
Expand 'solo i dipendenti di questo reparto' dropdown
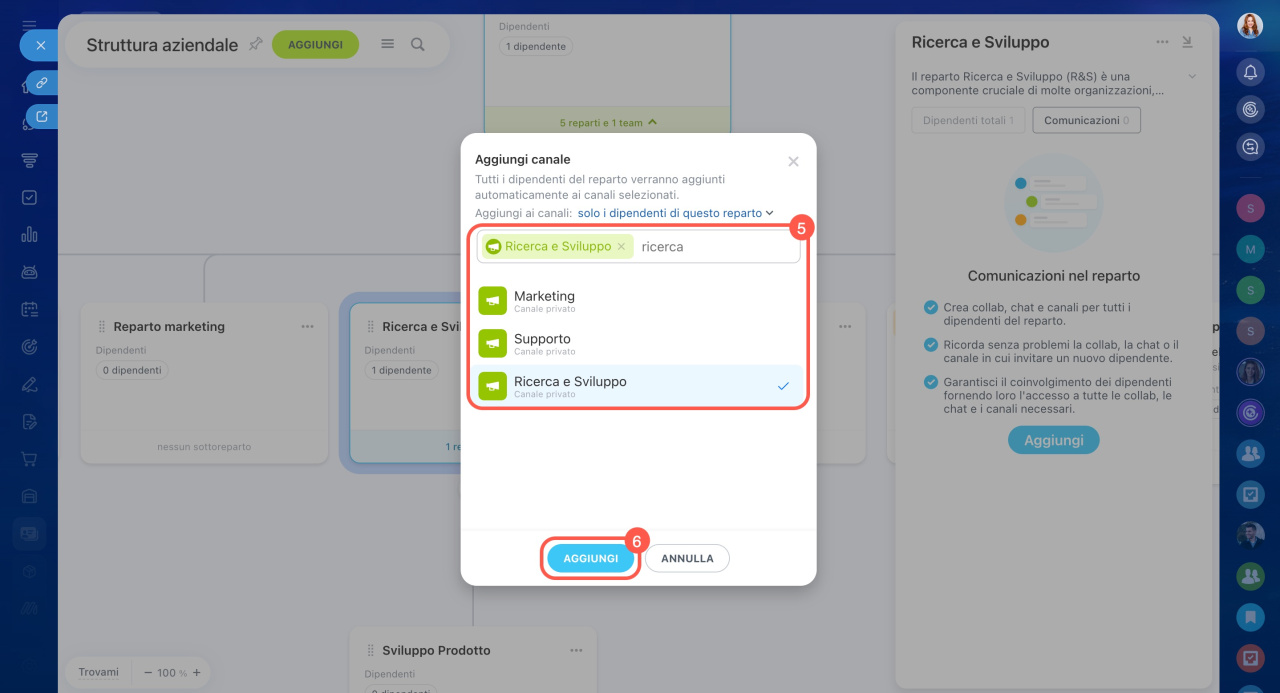(676, 213)
